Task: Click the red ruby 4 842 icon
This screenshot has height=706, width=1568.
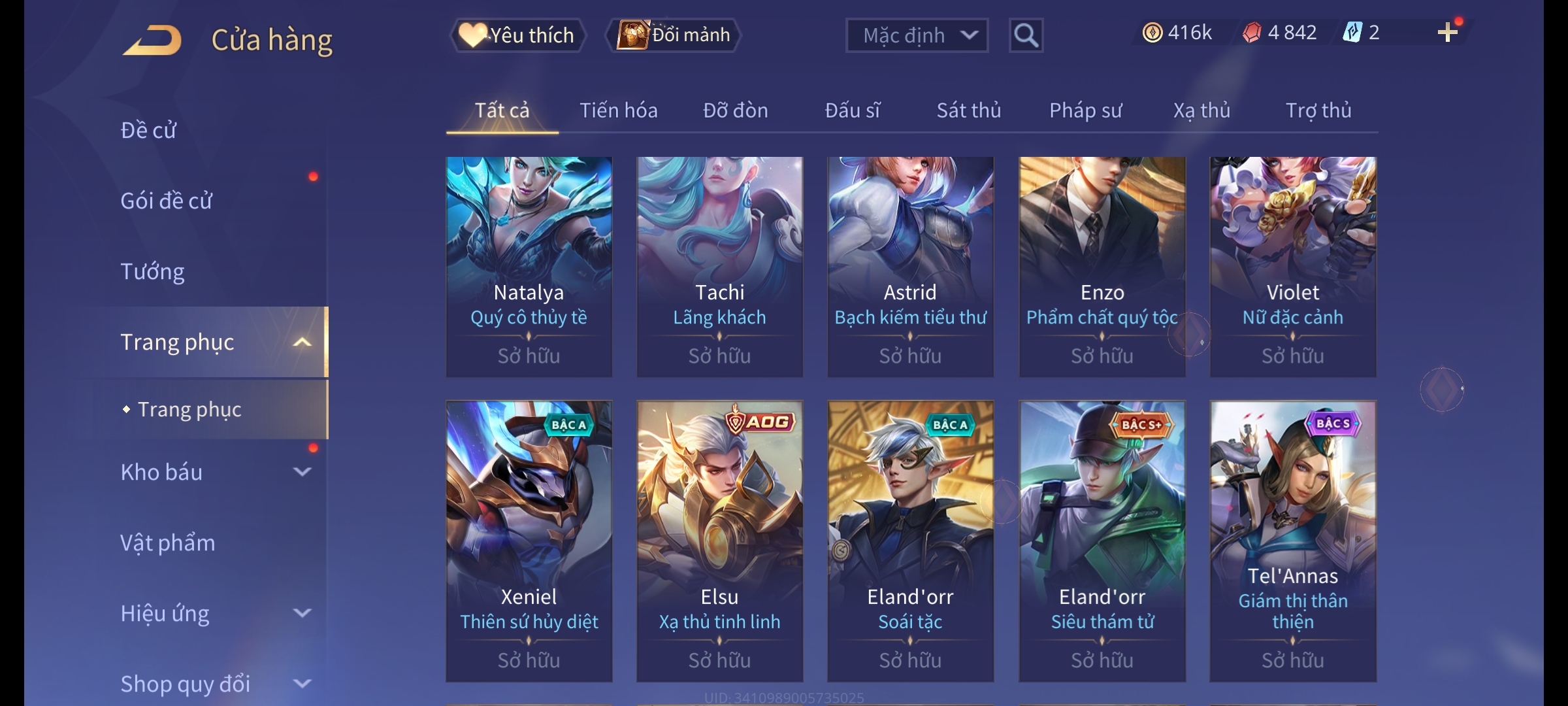Action: 1252,33
